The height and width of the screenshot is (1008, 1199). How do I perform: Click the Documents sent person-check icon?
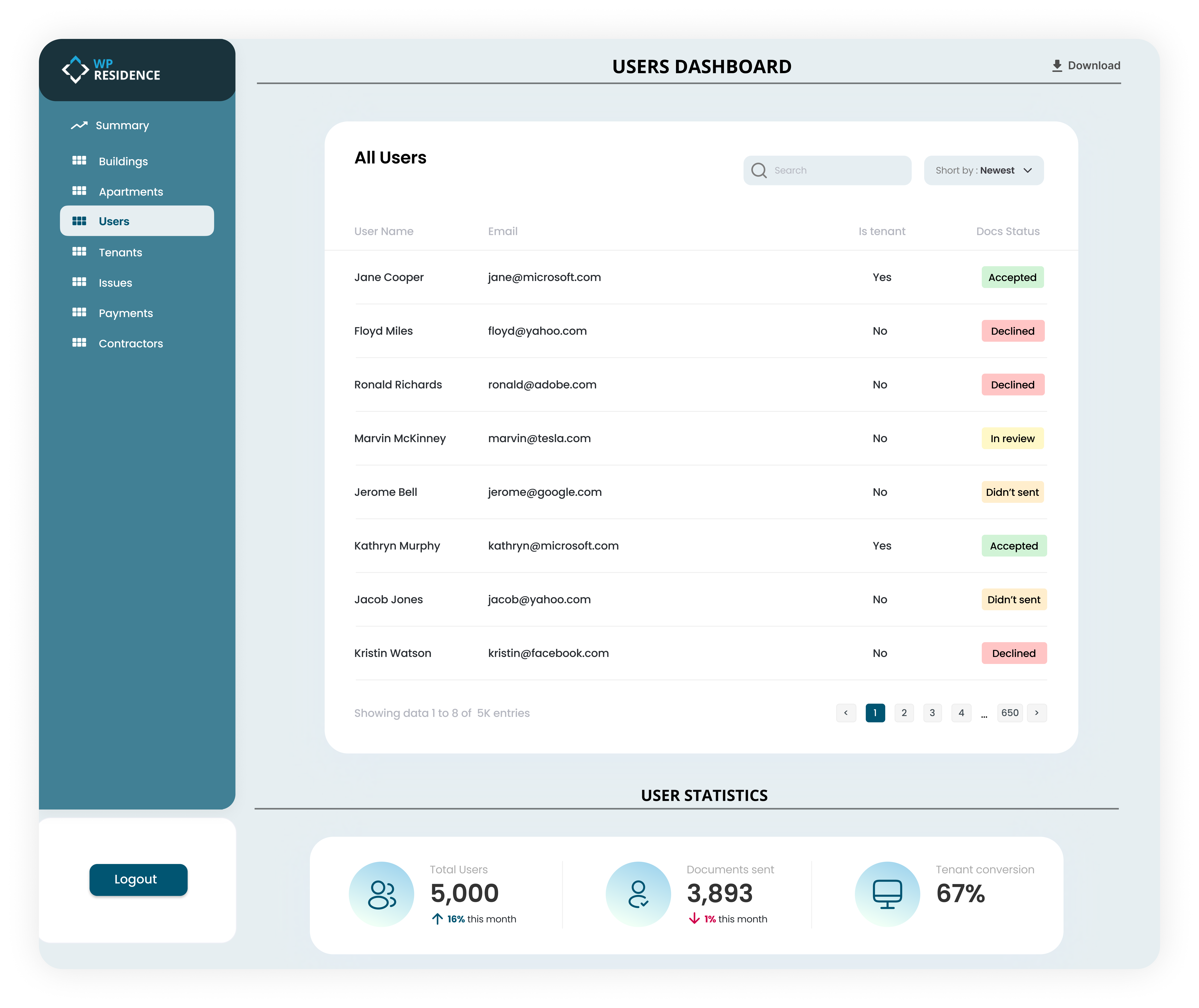click(x=638, y=894)
